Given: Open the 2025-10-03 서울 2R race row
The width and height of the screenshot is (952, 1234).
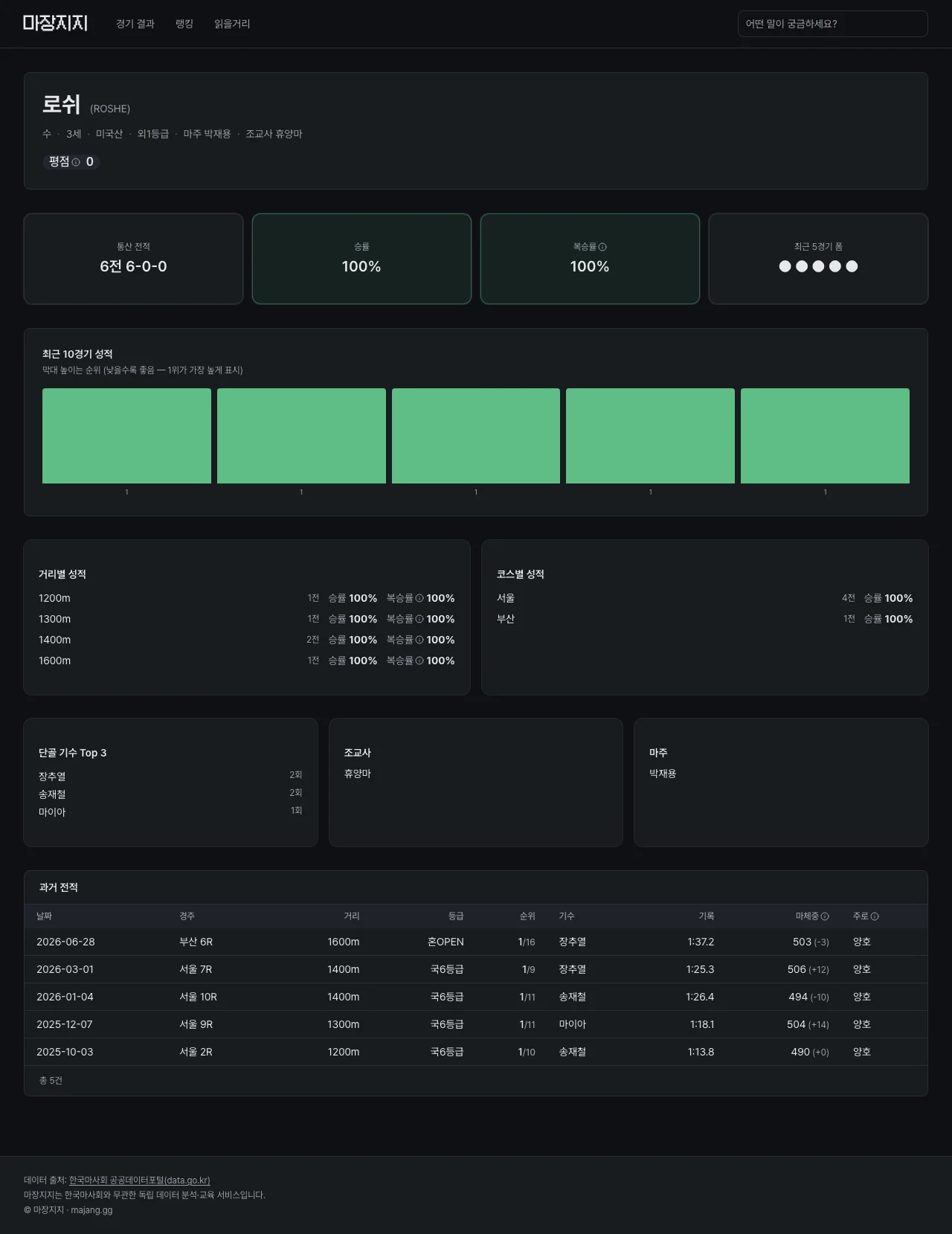Looking at the screenshot, I should (x=476, y=1052).
